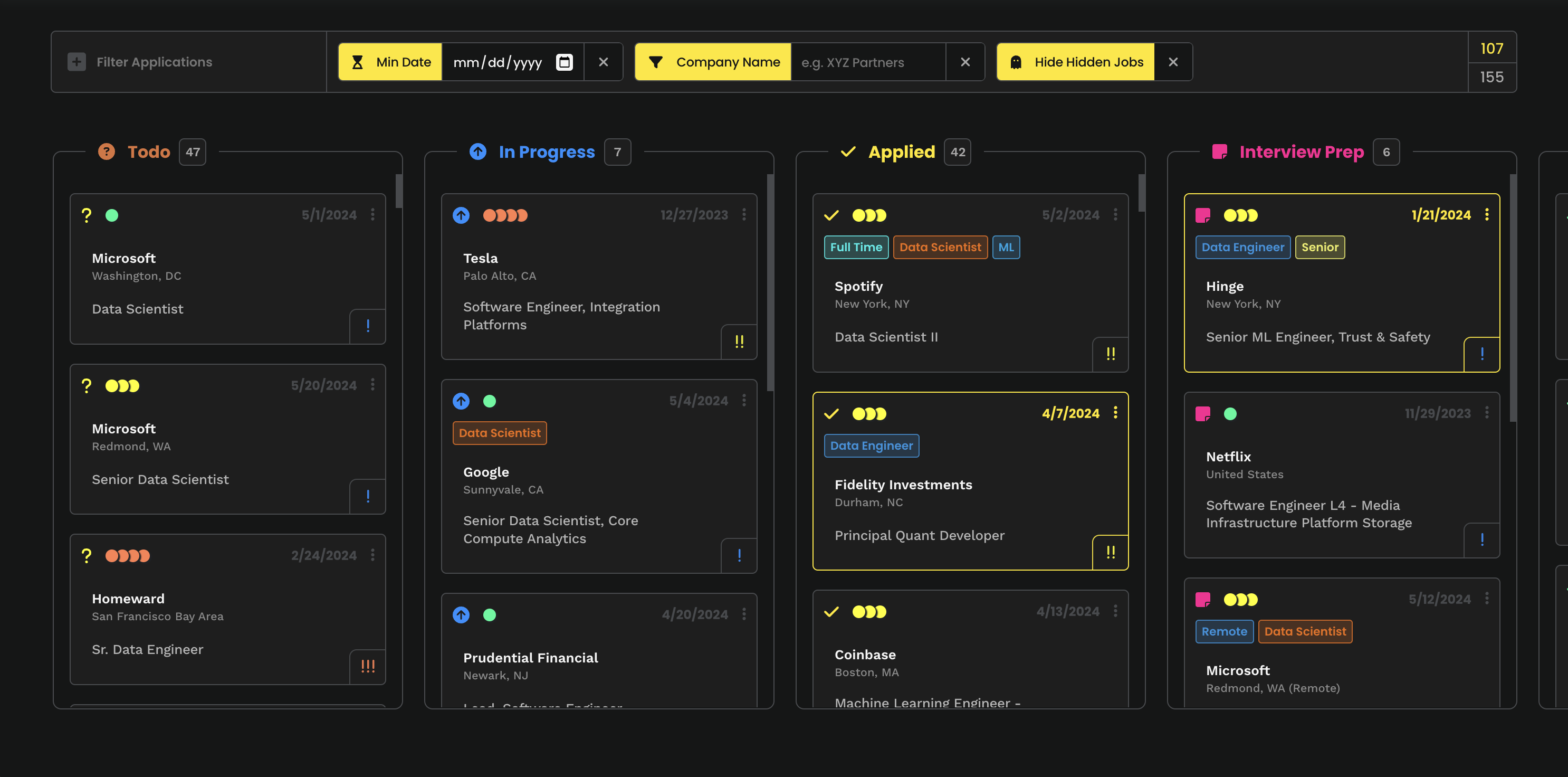Viewport: 1568px width, 777px height.
Task: Open options menu for Microsoft Washington card
Action: (372, 214)
